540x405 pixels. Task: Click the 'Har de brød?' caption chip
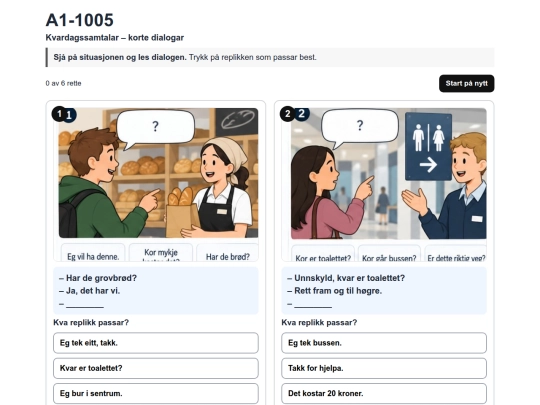pos(227,253)
